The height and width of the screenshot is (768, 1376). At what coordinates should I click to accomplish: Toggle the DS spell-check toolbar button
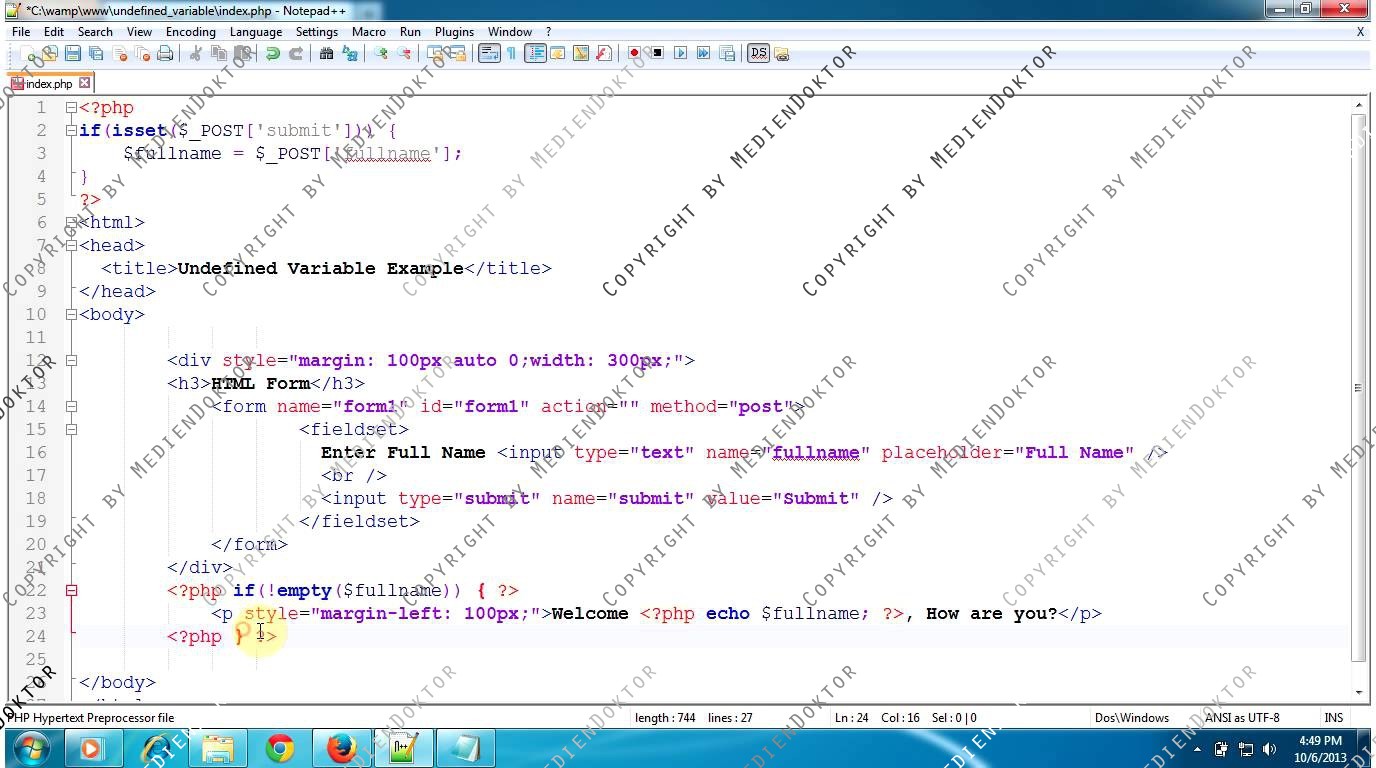[758, 54]
